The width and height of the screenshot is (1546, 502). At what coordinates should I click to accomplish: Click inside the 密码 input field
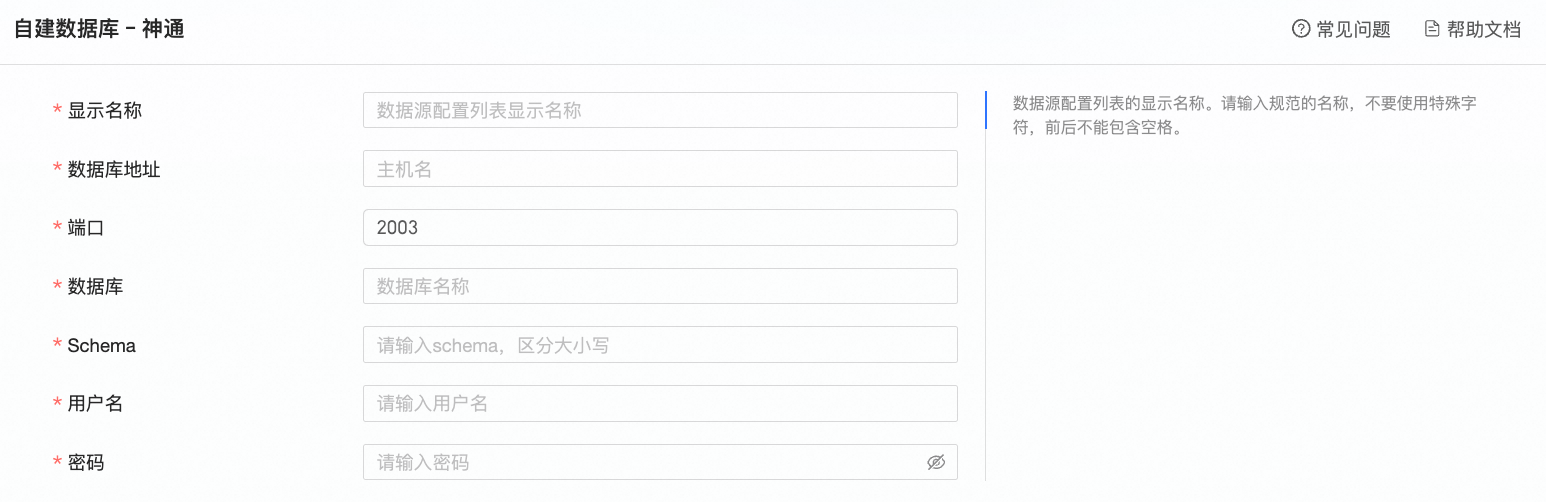point(640,462)
